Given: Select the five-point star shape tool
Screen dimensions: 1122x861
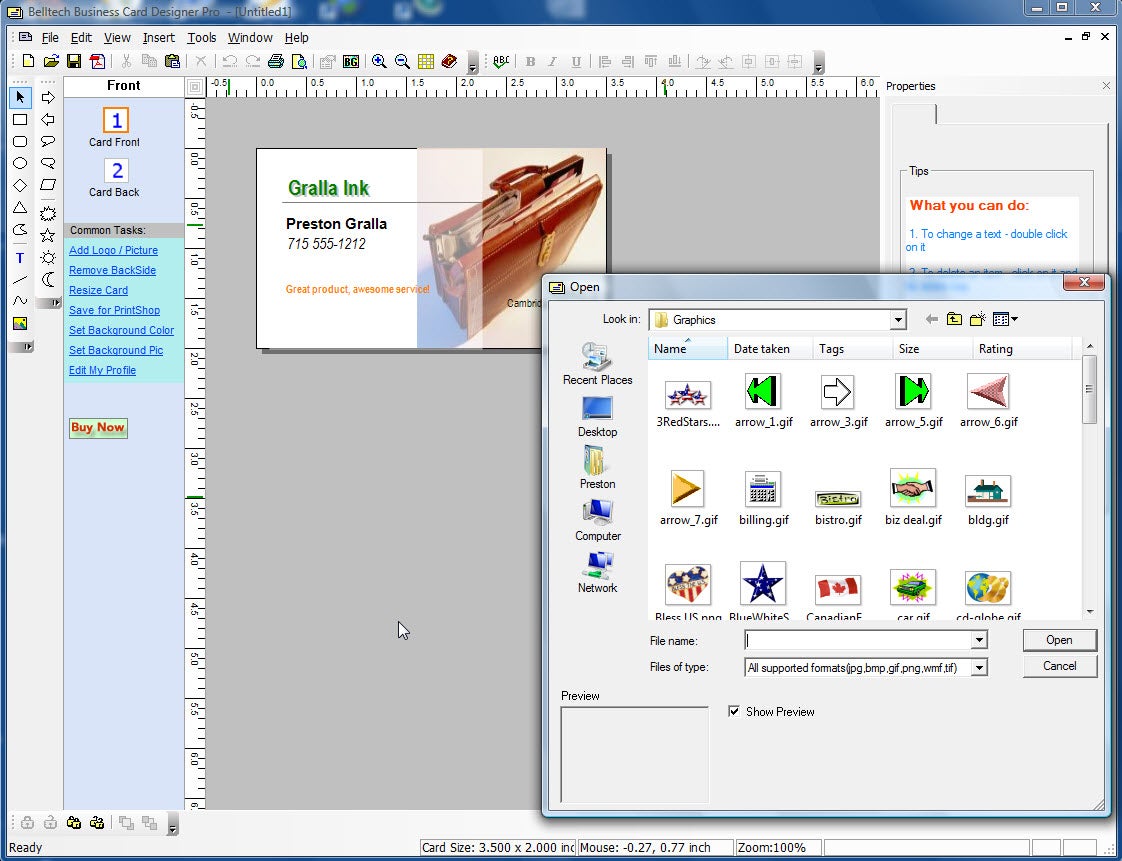Looking at the screenshot, I should pyautogui.click(x=48, y=235).
